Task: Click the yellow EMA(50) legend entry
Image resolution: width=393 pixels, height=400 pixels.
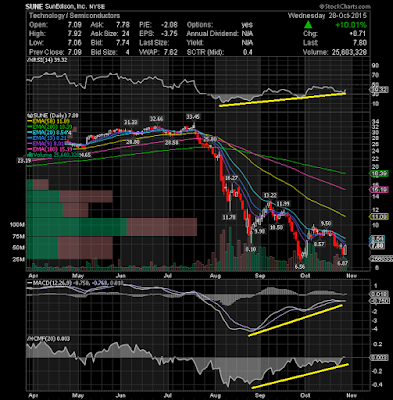Action: click(48, 122)
